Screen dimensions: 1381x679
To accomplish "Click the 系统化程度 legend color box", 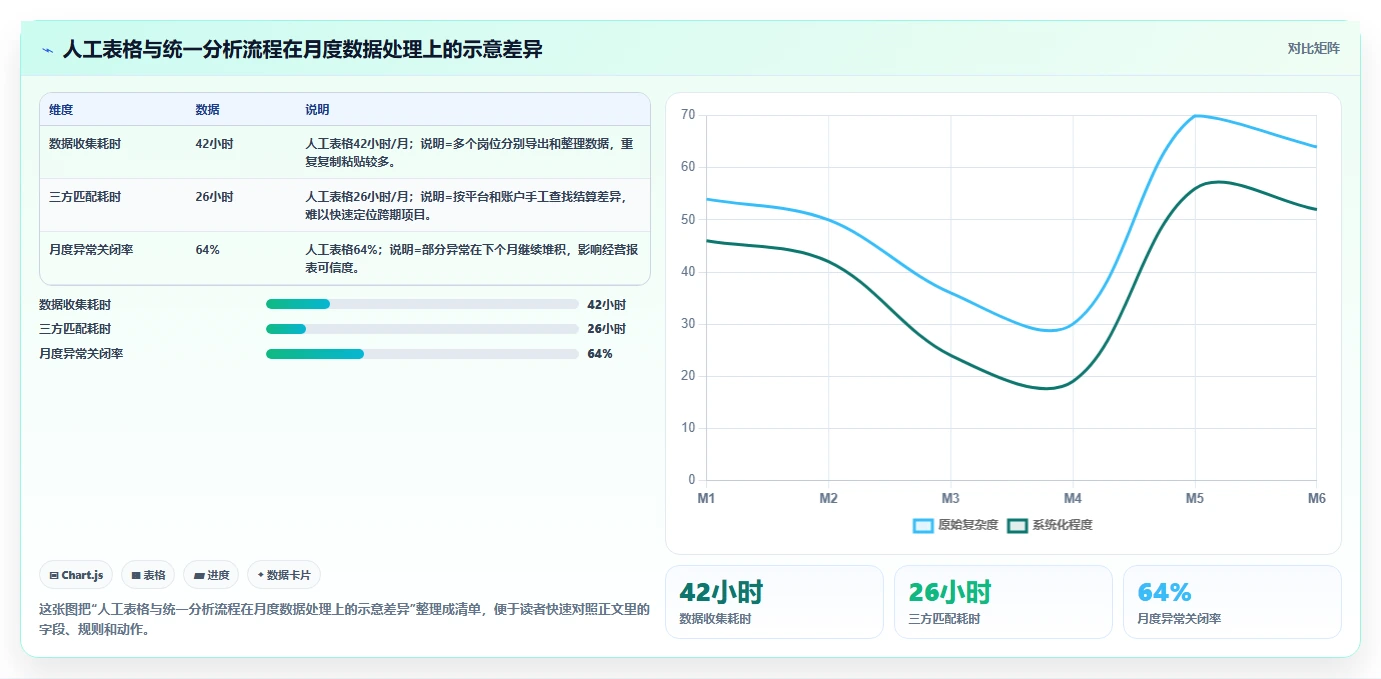I will click(1017, 526).
